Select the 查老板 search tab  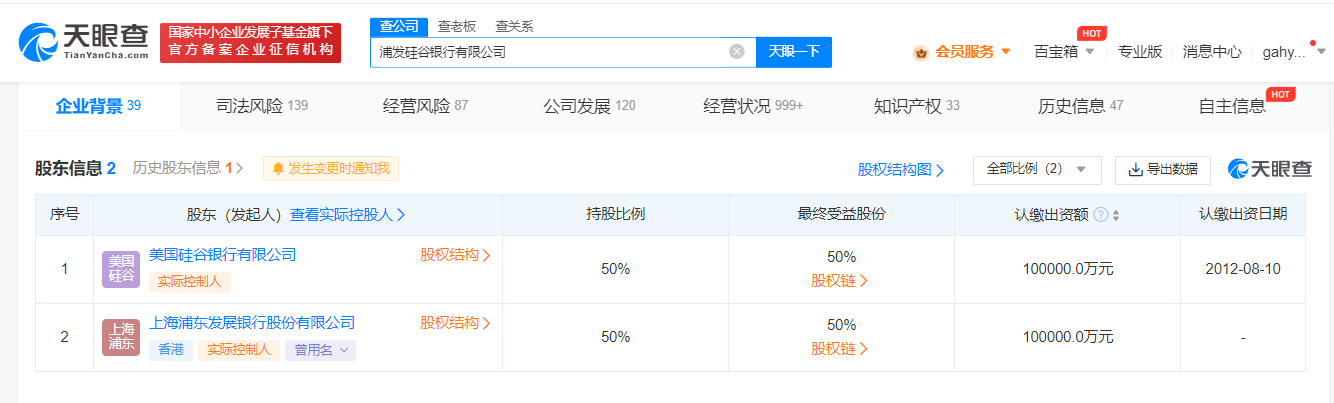tap(457, 26)
